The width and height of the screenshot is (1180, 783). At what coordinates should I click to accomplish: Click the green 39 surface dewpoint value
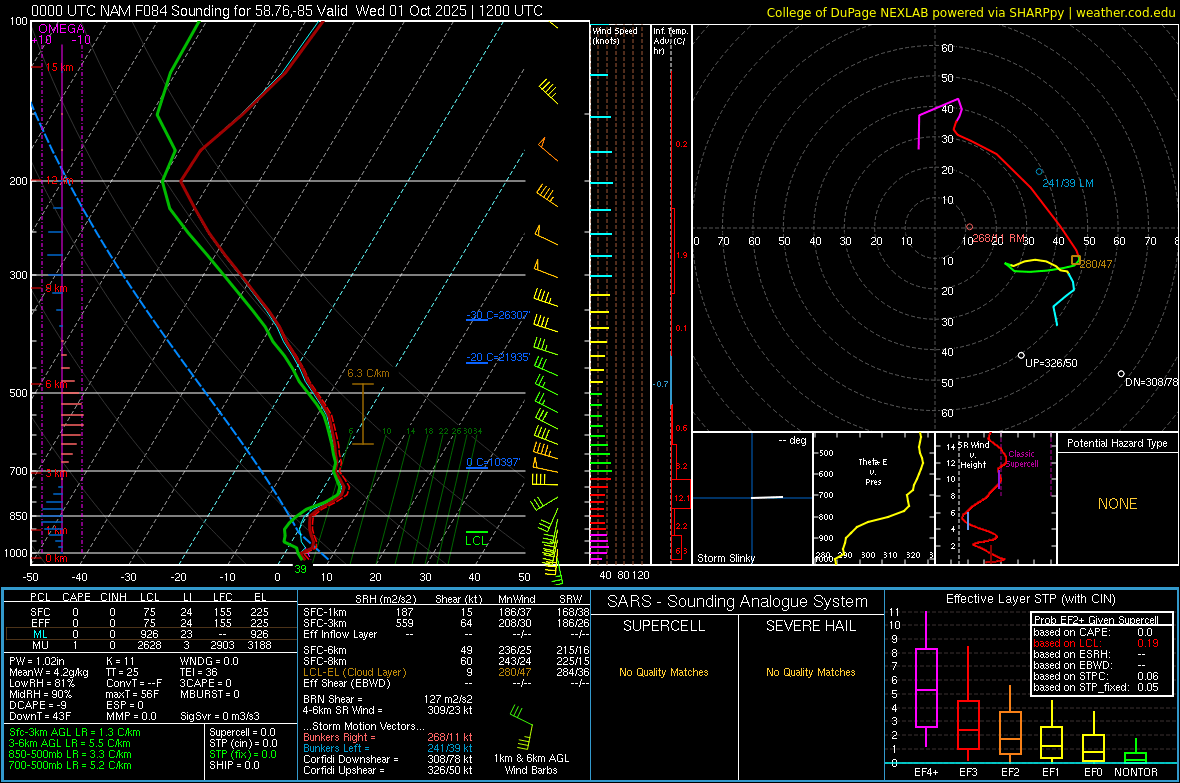click(300, 569)
